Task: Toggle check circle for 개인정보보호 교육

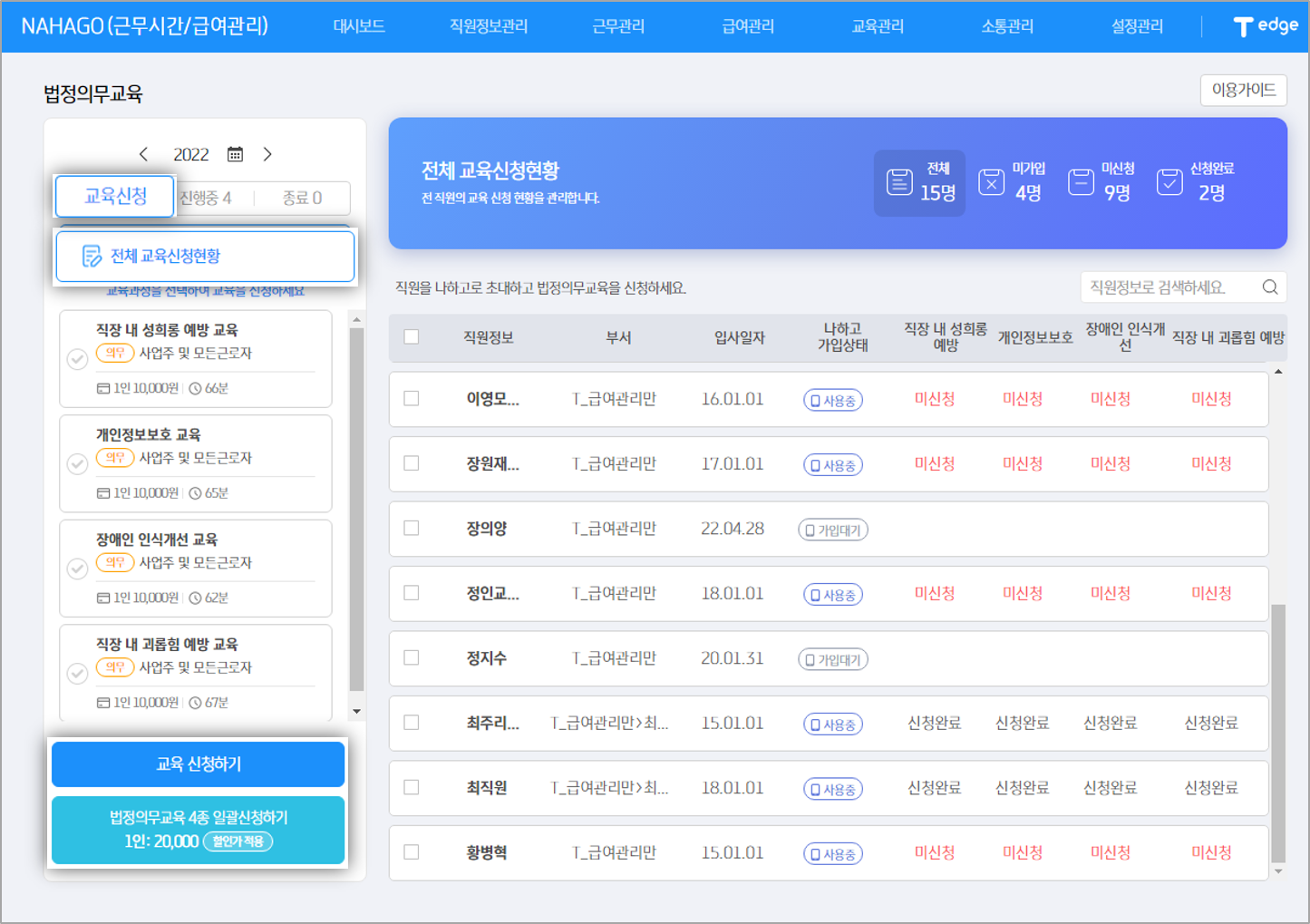Action: (x=78, y=464)
